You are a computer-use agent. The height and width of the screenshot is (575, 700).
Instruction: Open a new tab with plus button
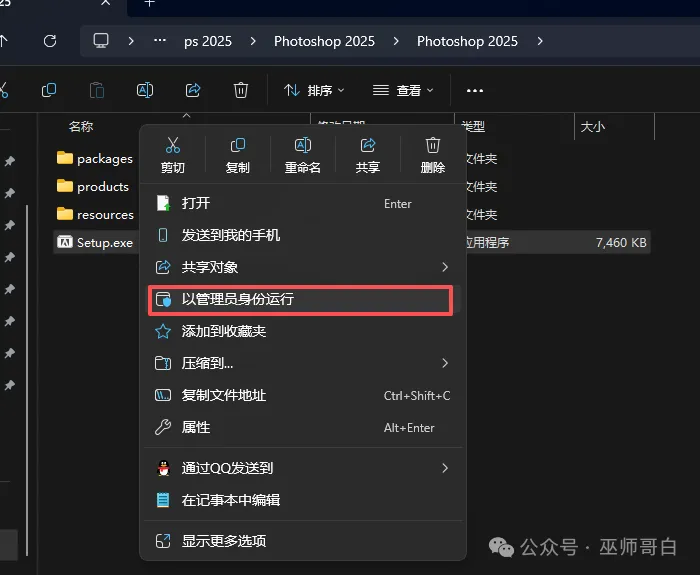point(150,3)
